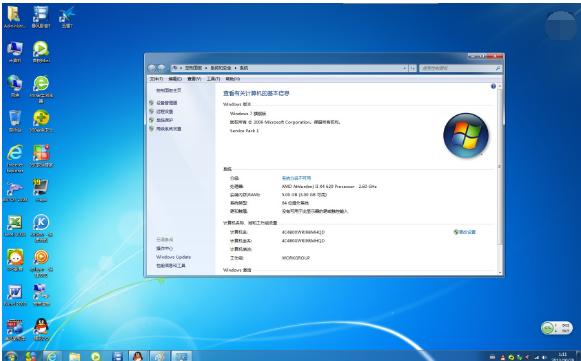Viewport: 581px width, 361px height.
Task: Expand the address bar history dropdown
Action: [x=405, y=68]
